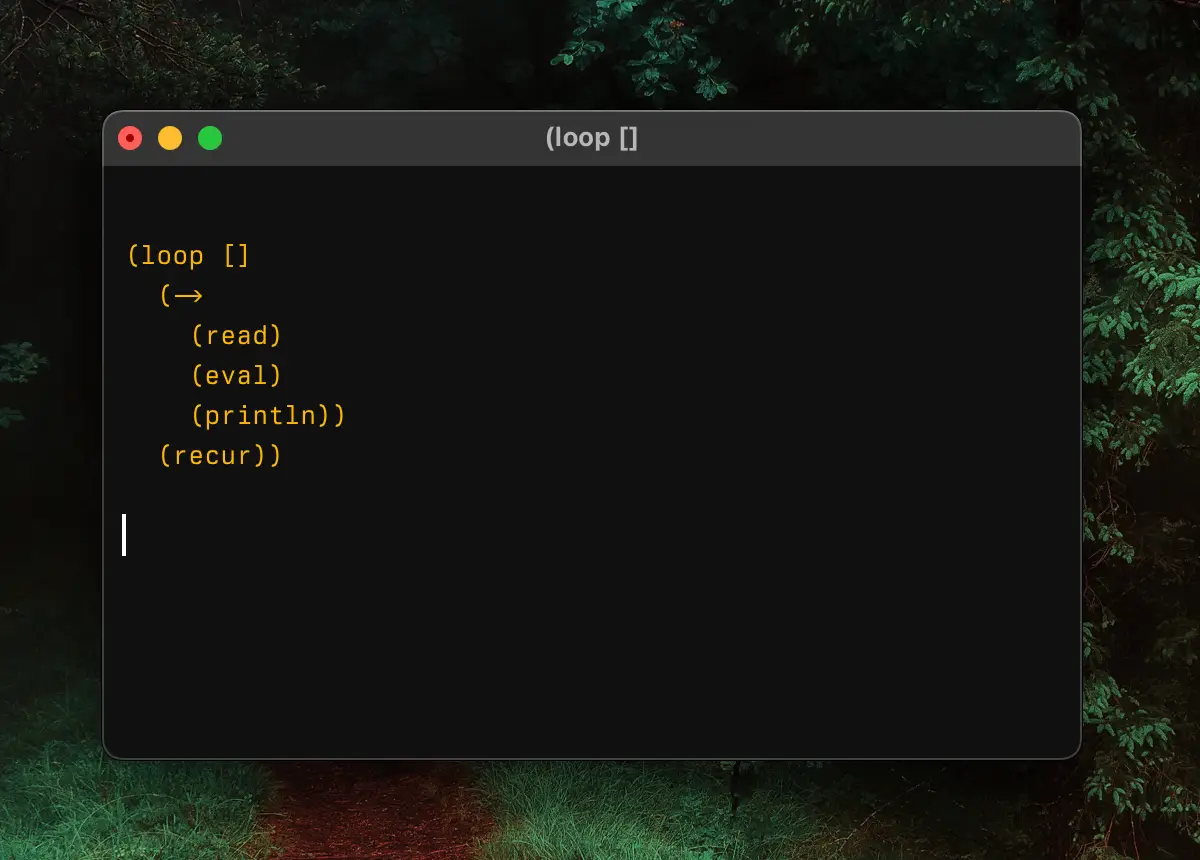The image size is (1200, 860).
Task: Click the word "loop" in the first code line
Action: [172, 256]
